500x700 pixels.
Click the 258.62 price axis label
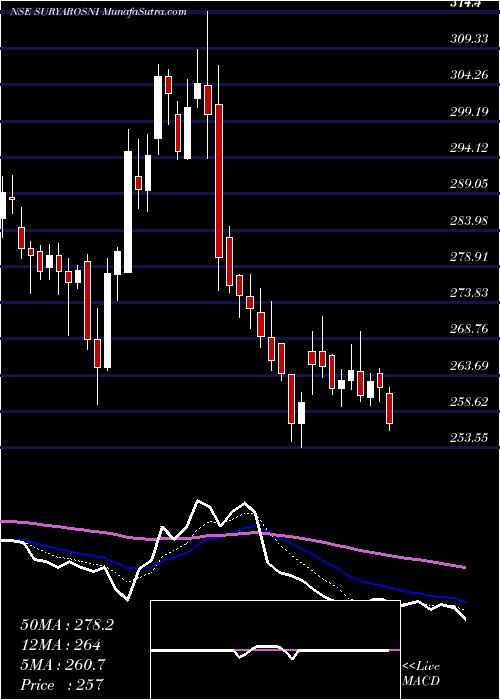[x=468, y=401]
